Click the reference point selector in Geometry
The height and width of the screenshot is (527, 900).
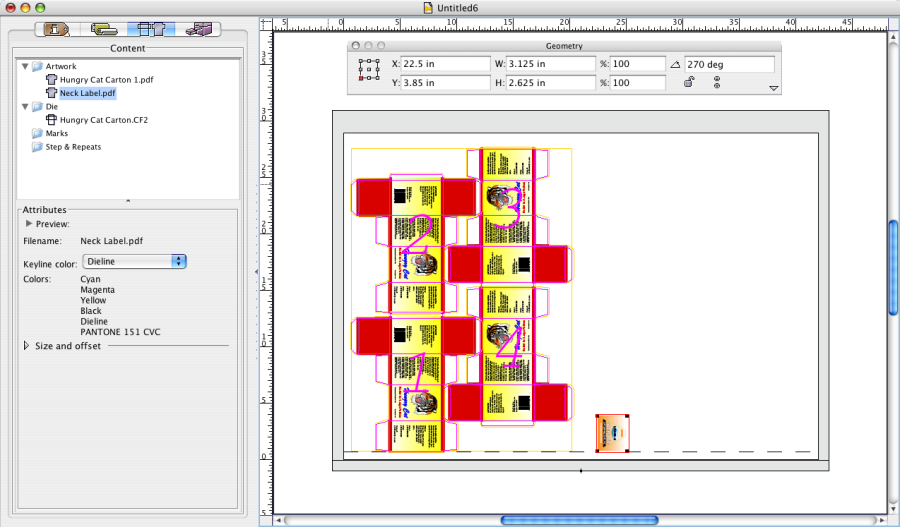[369, 69]
